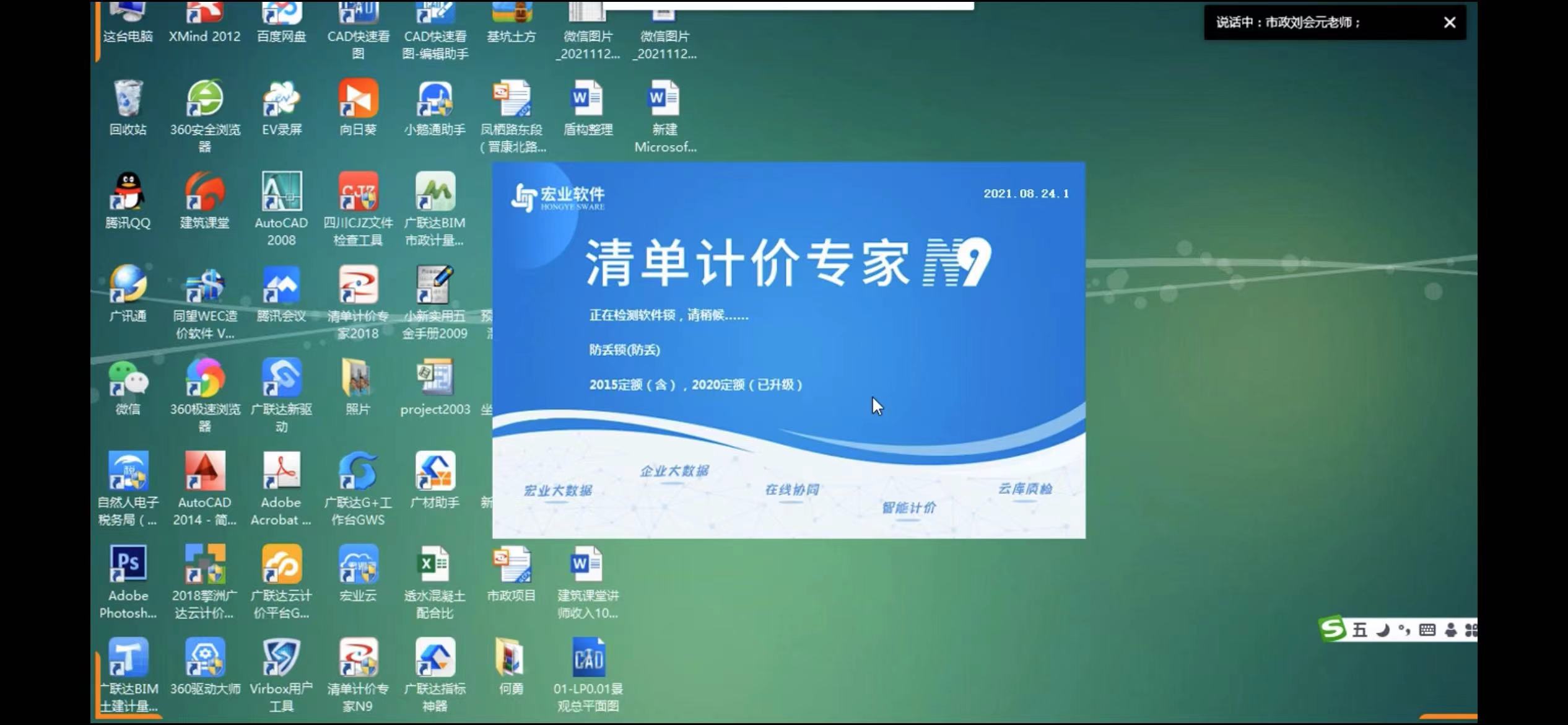Open 四川CJZ文件检查工具 icon
The height and width of the screenshot is (725, 1568).
(x=358, y=209)
